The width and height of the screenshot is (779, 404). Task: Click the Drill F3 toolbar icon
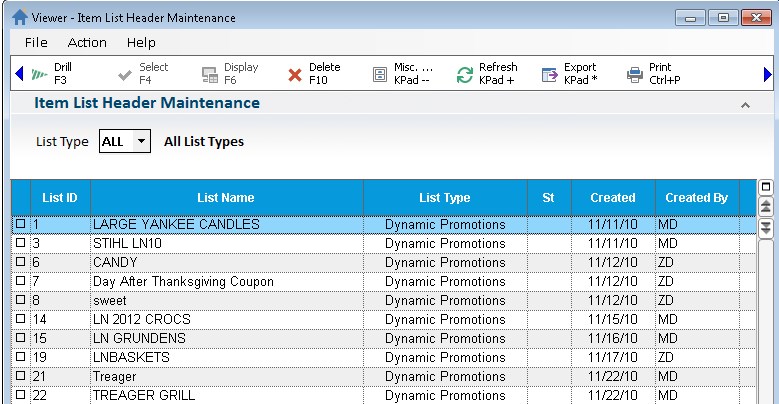click(x=39, y=74)
